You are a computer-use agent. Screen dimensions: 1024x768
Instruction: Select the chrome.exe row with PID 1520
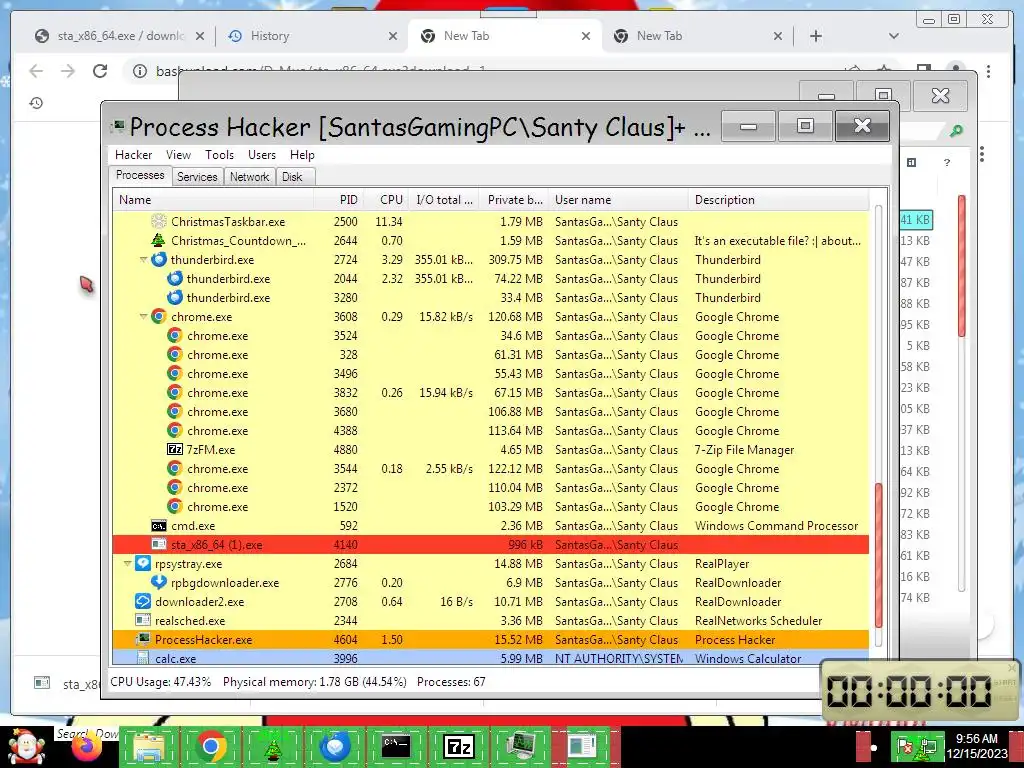click(490, 507)
